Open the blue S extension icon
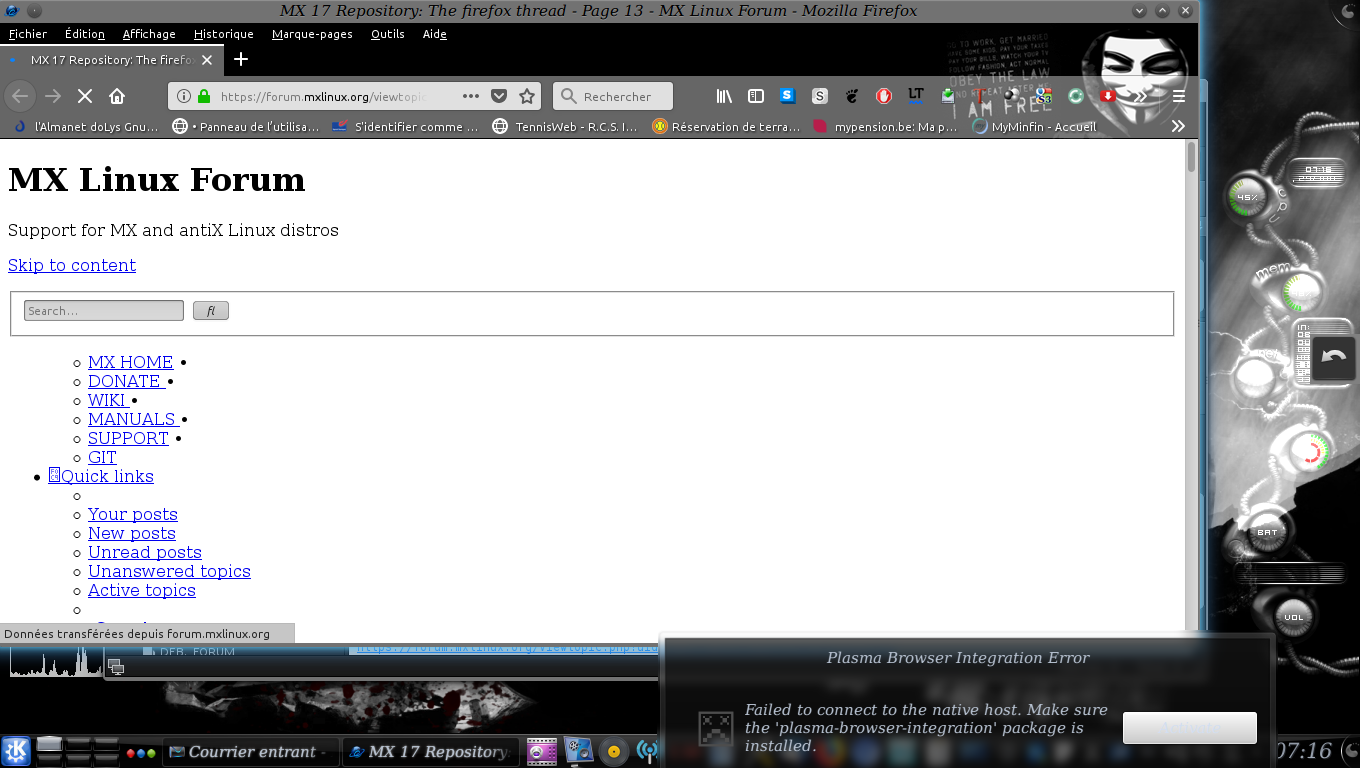1360x768 pixels. 788,96
